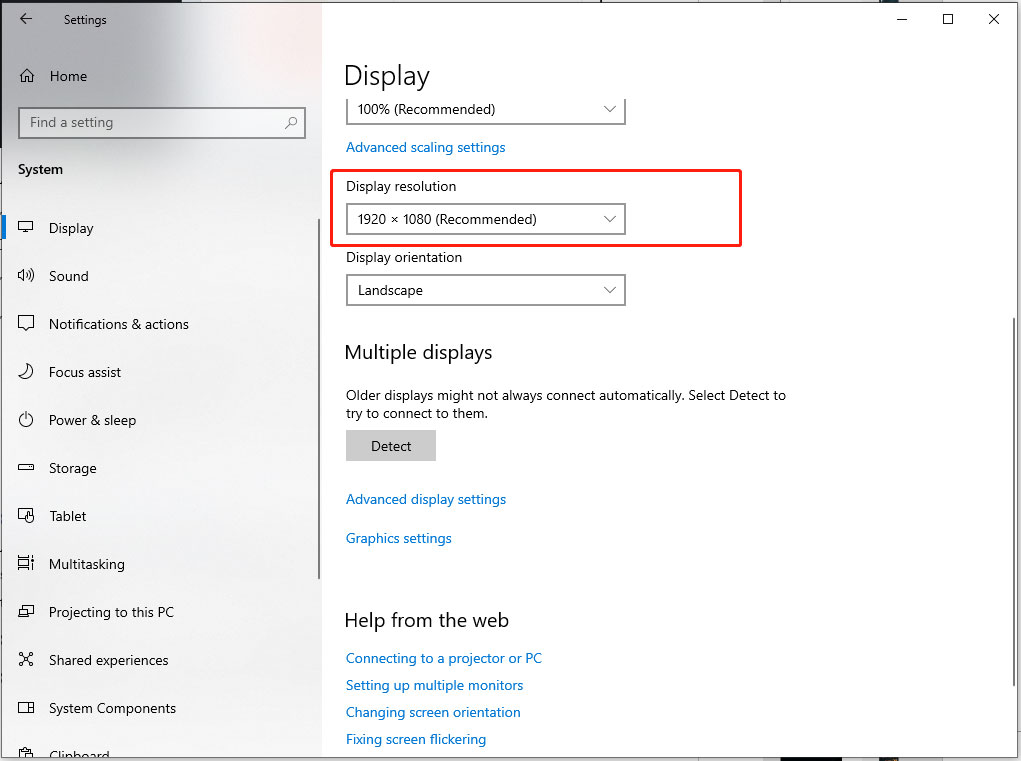Open Advanced display settings
Screen dimensions: 1021x761
[x=426, y=499]
